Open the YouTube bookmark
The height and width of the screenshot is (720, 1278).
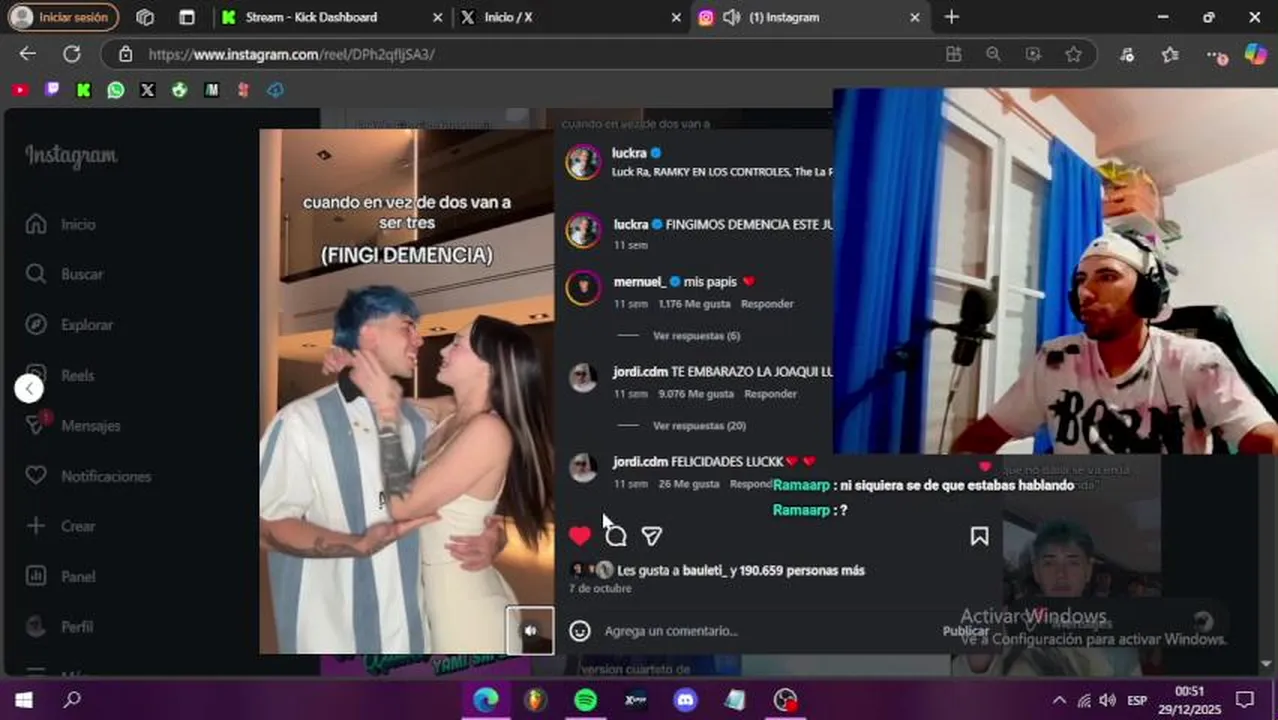pyautogui.click(x=20, y=90)
